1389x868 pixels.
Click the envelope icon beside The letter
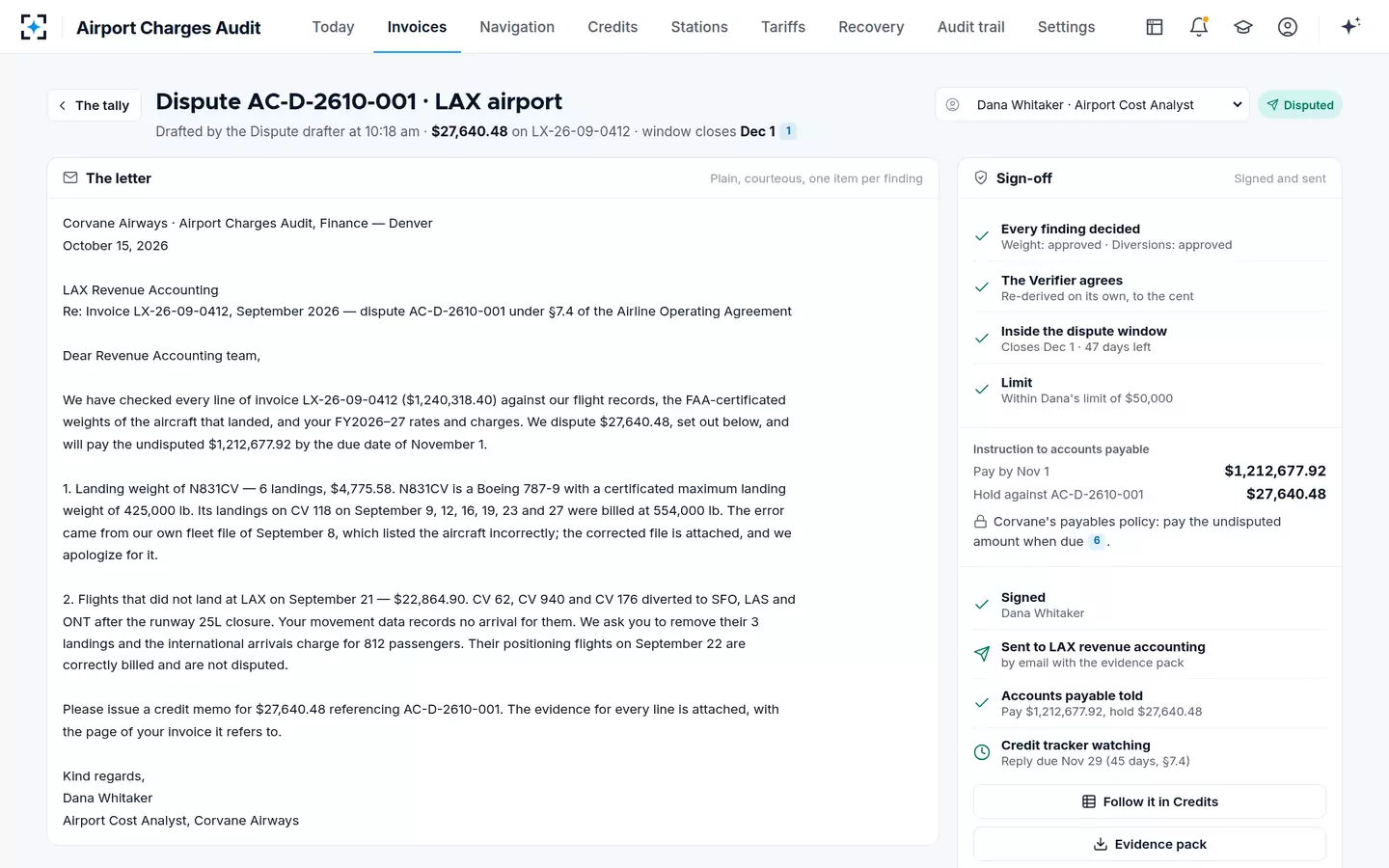pos(70,177)
